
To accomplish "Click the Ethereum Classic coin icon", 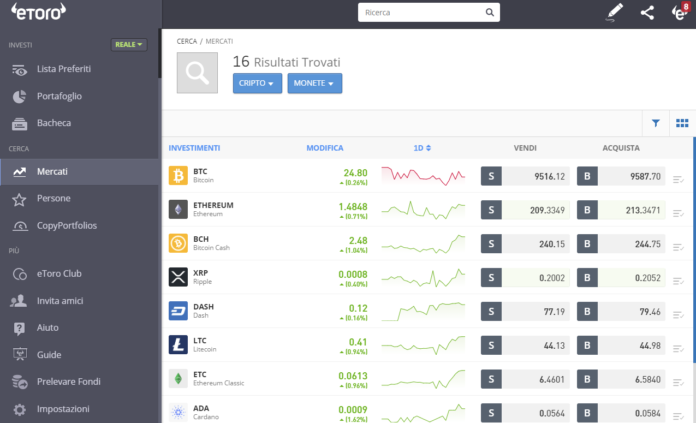I will click(178, 379).
